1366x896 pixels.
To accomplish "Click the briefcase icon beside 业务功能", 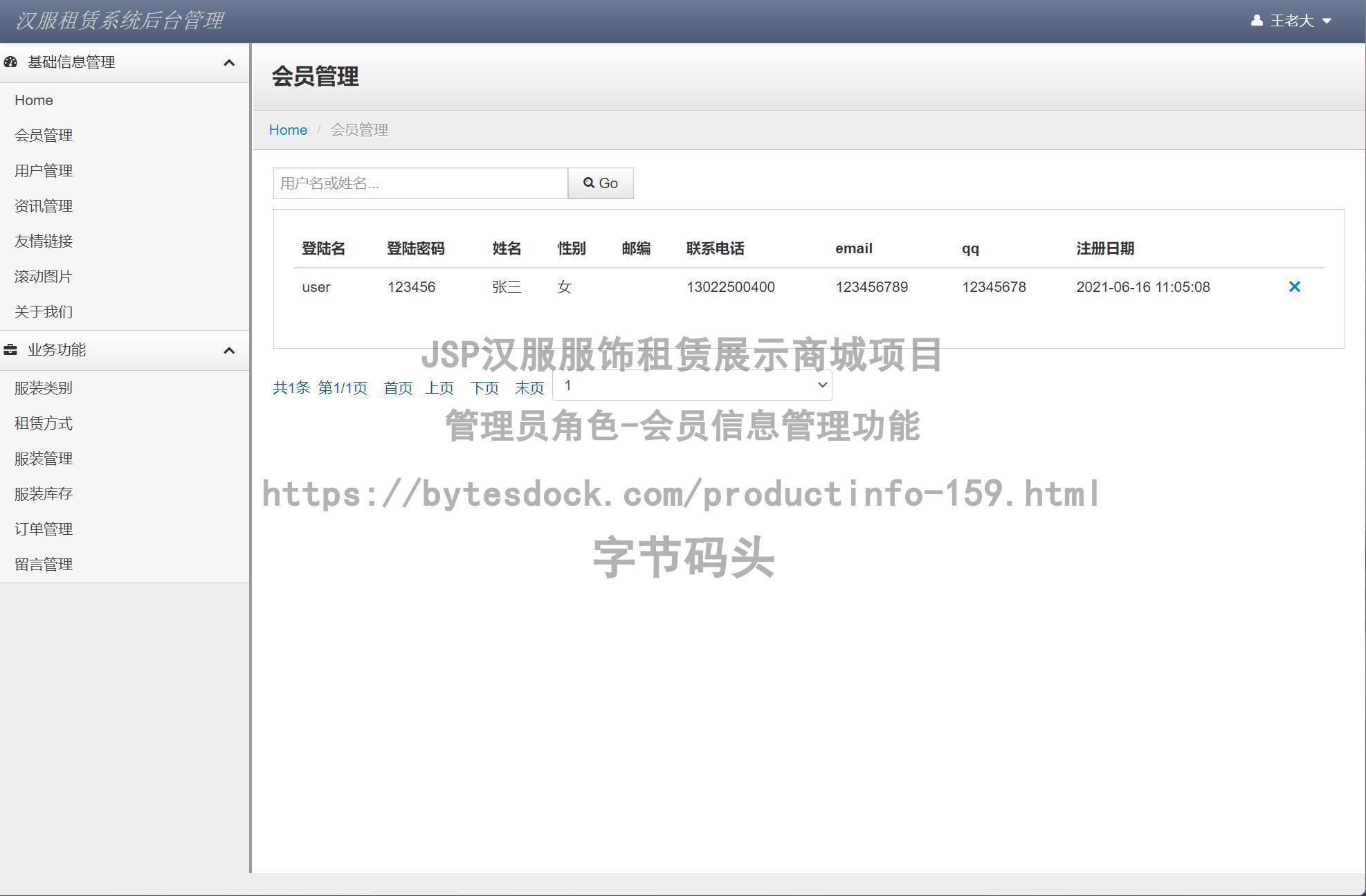I will tap(10, 350).
